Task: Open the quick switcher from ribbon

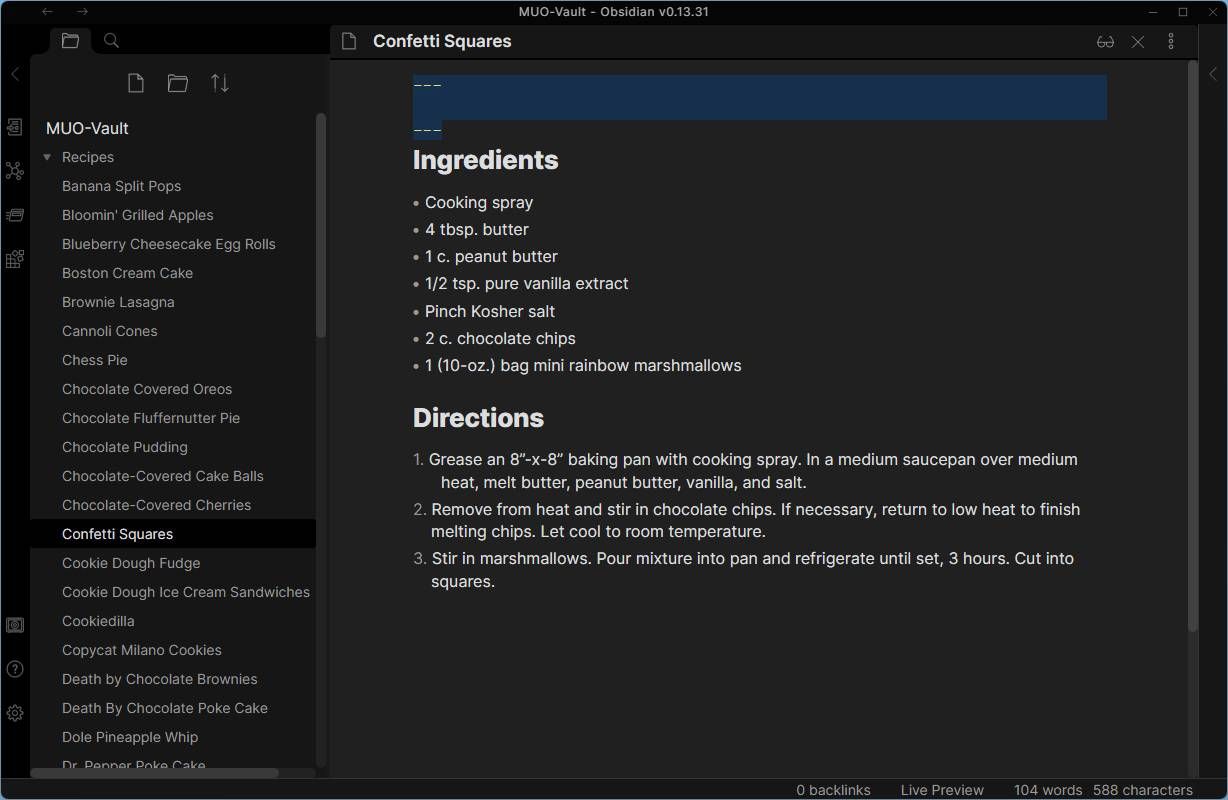Action: [x=15, y=127]
